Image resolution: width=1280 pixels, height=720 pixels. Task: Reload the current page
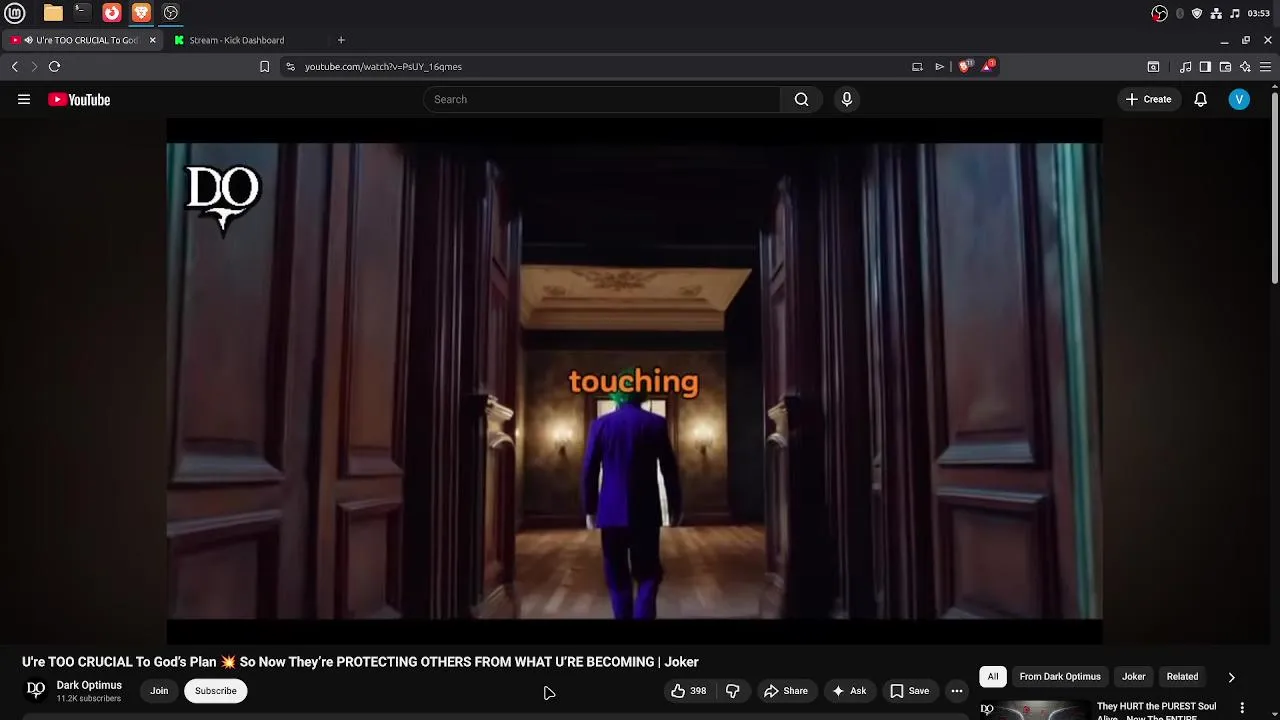tap(55, 67)
